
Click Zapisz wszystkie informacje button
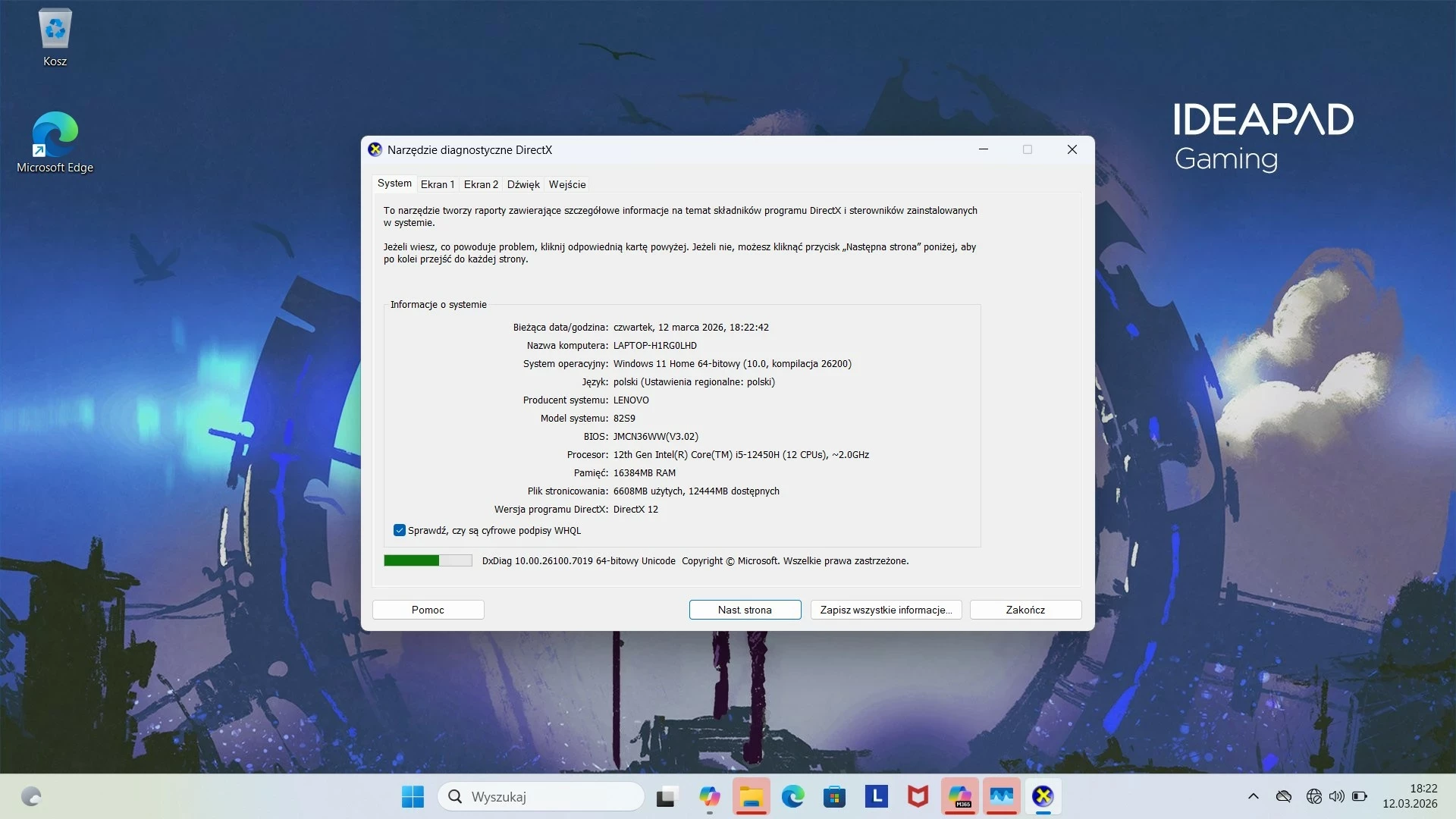coord(886,610)
